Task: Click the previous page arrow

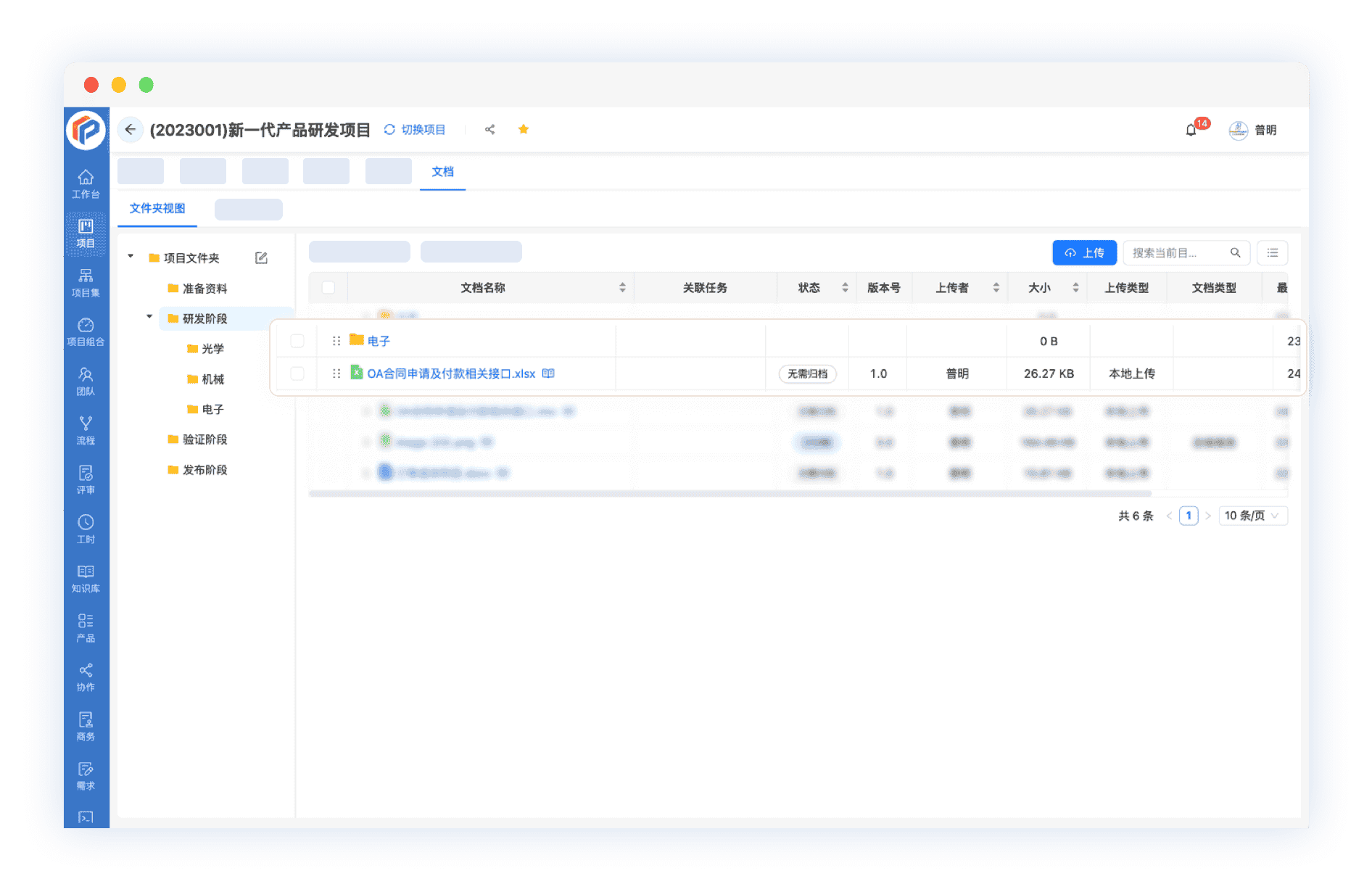Action: click(1169, 516)
